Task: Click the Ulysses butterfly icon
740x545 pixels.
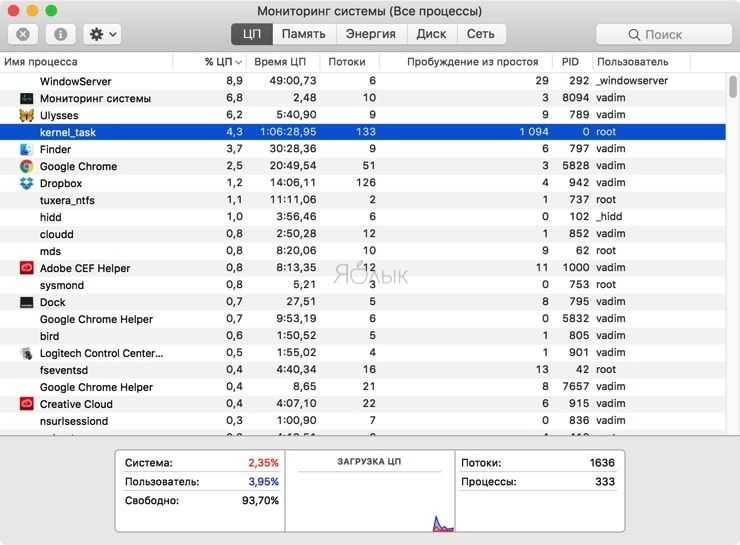Action: click(26, 115)
